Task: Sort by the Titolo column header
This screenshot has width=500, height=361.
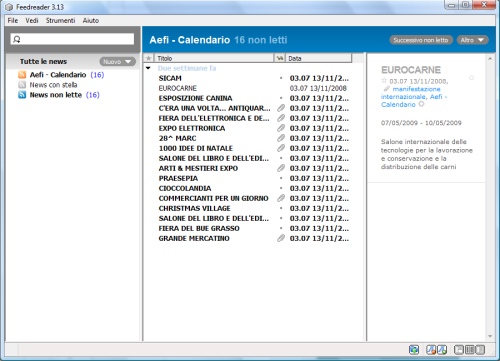Action: coord(214,58)
